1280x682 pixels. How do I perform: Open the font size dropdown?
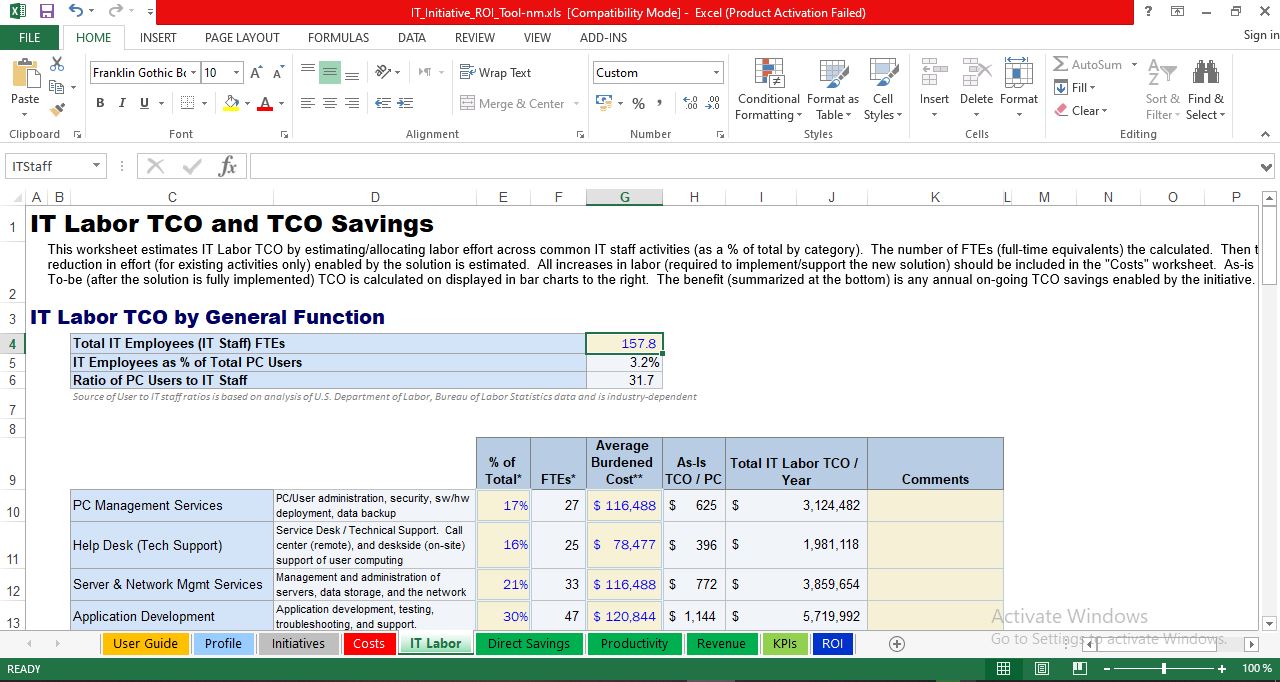[x=236, y=72]
